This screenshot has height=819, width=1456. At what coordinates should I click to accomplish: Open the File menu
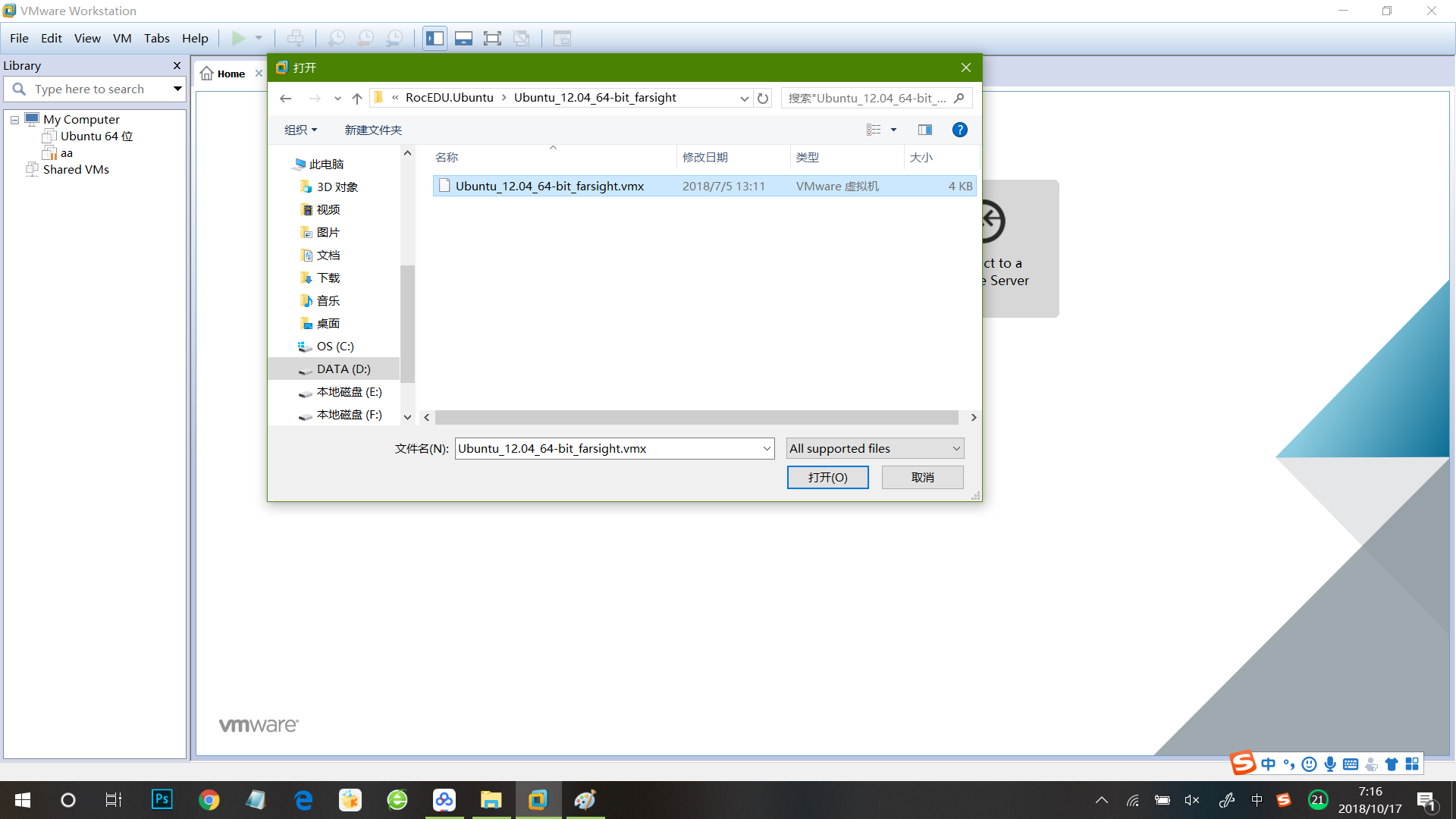coord(19,38)
